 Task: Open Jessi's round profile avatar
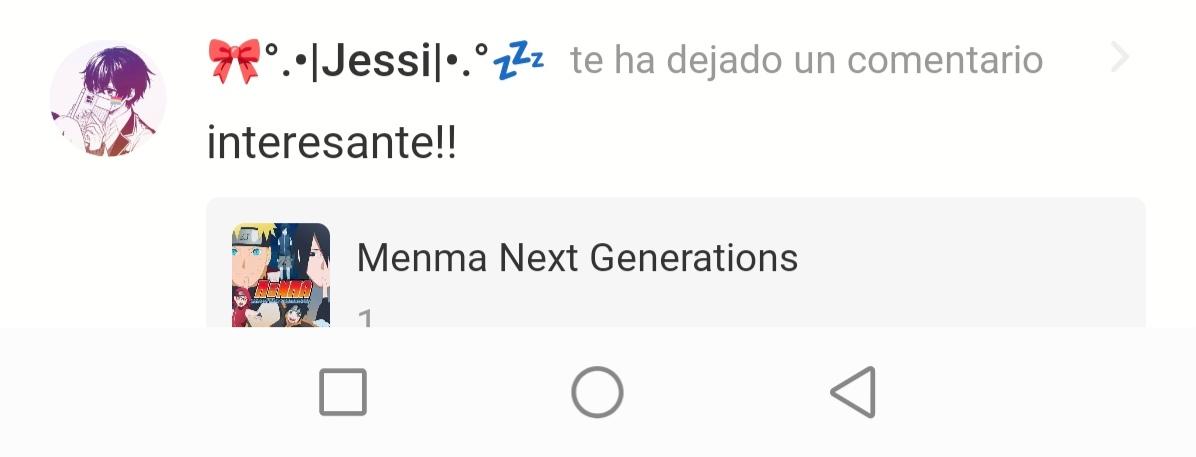(108, 98)
